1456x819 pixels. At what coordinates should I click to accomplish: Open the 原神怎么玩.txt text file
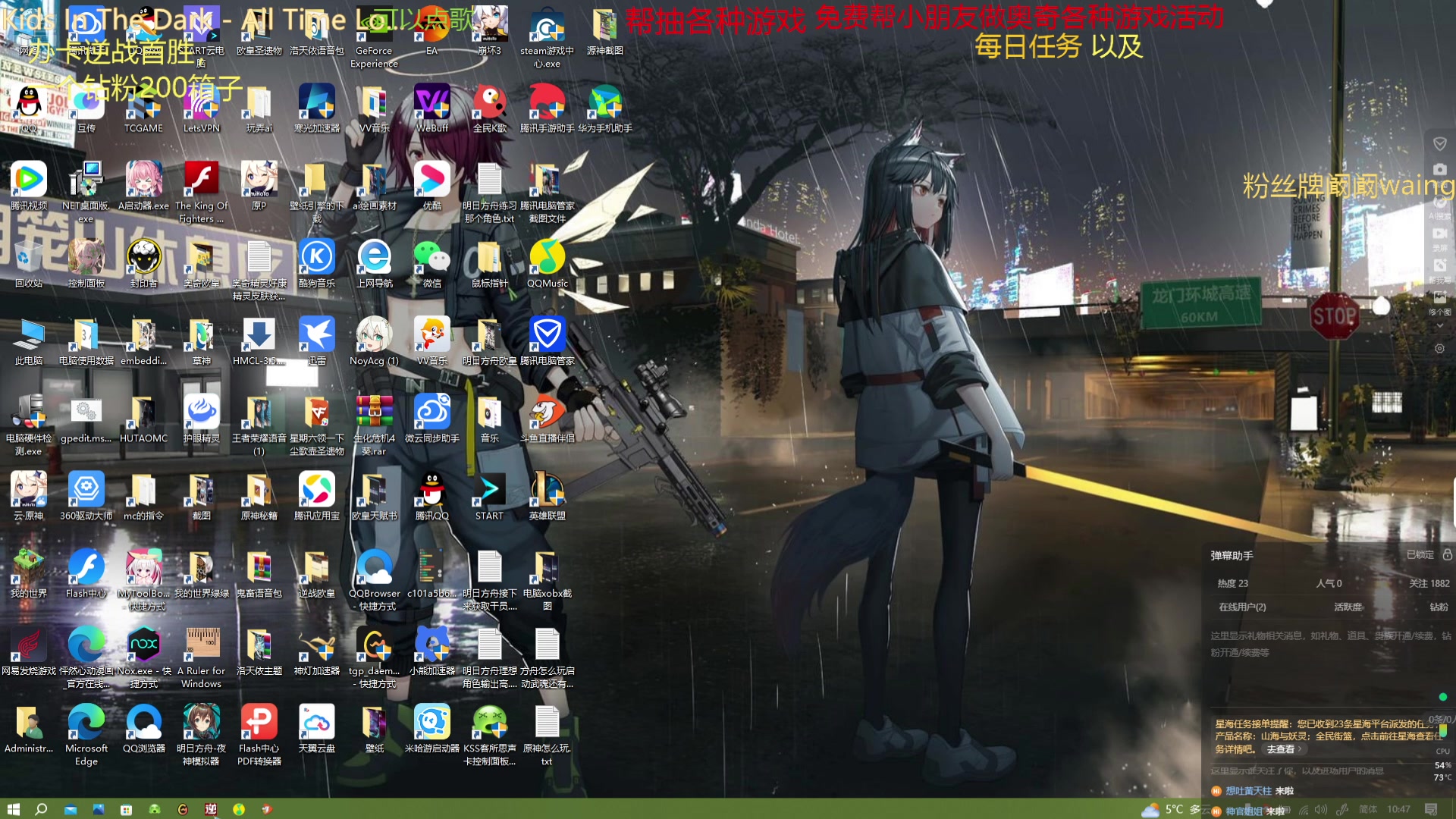coord(547,736)
